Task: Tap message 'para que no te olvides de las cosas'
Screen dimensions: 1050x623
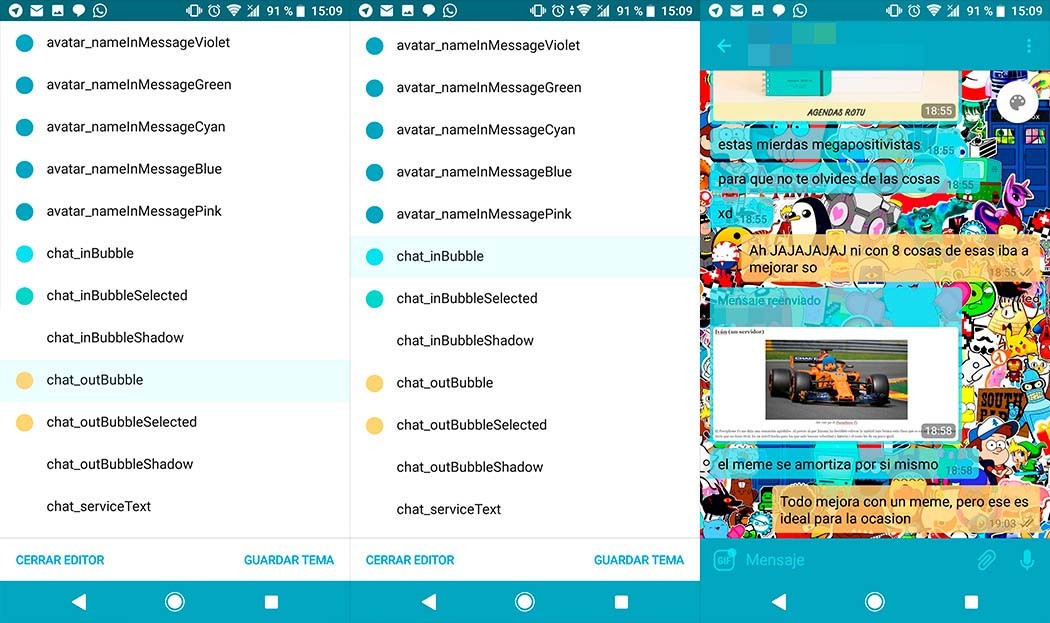Action: click(x=845, y=180)
